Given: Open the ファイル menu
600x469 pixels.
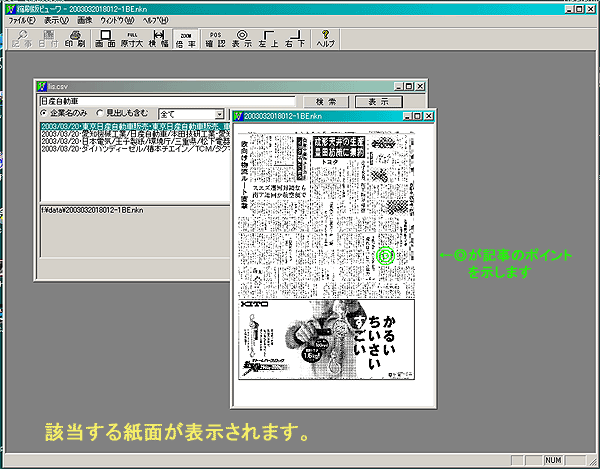Looking at the screenshot, I should coord(22,20).
